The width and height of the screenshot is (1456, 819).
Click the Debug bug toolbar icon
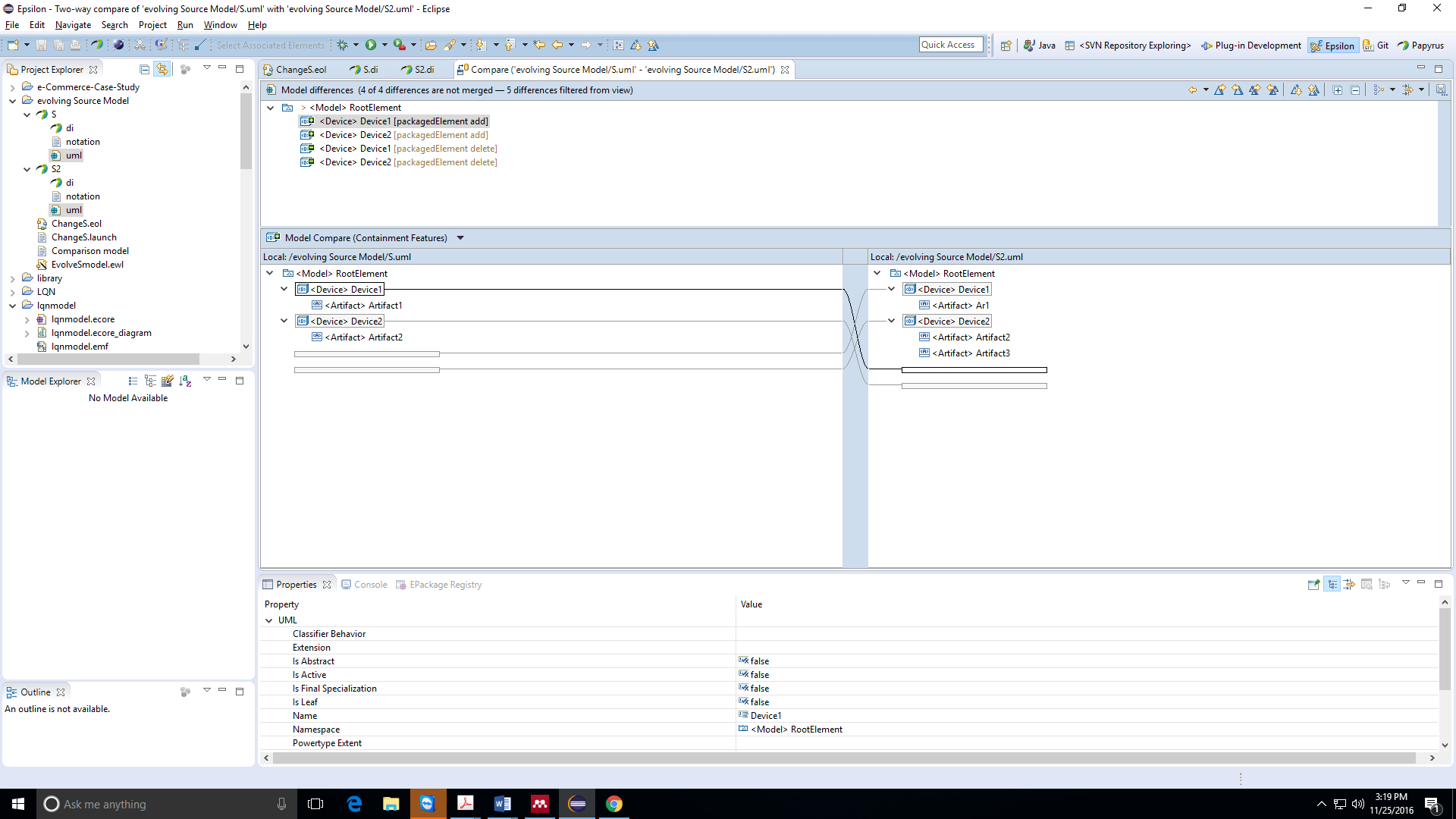[342, 45]
